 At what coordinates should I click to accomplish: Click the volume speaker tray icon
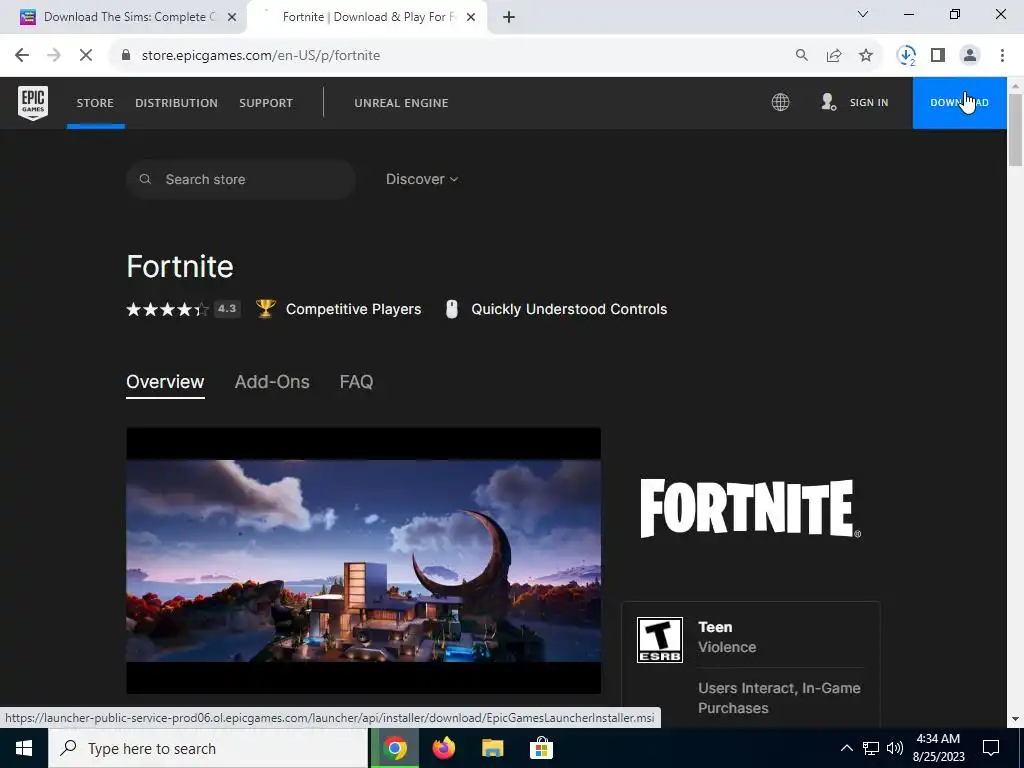coord(895,748)
